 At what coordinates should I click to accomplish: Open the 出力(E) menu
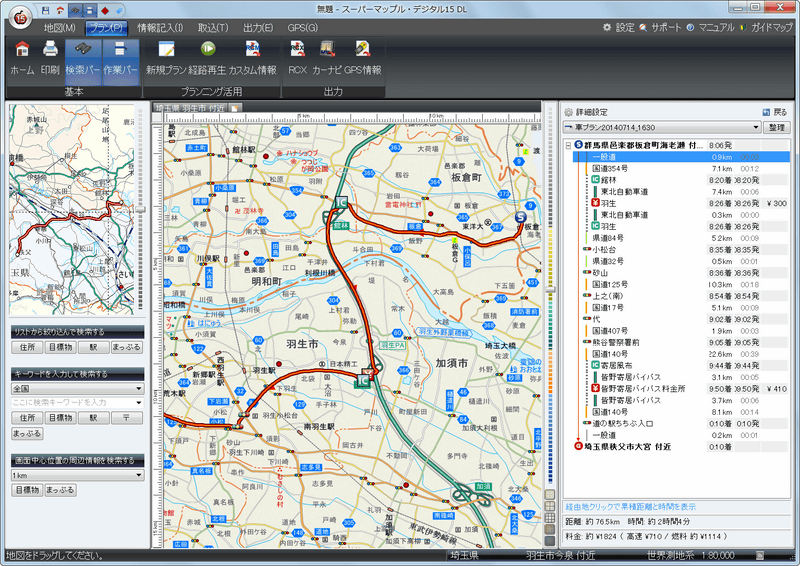(258, 28)
